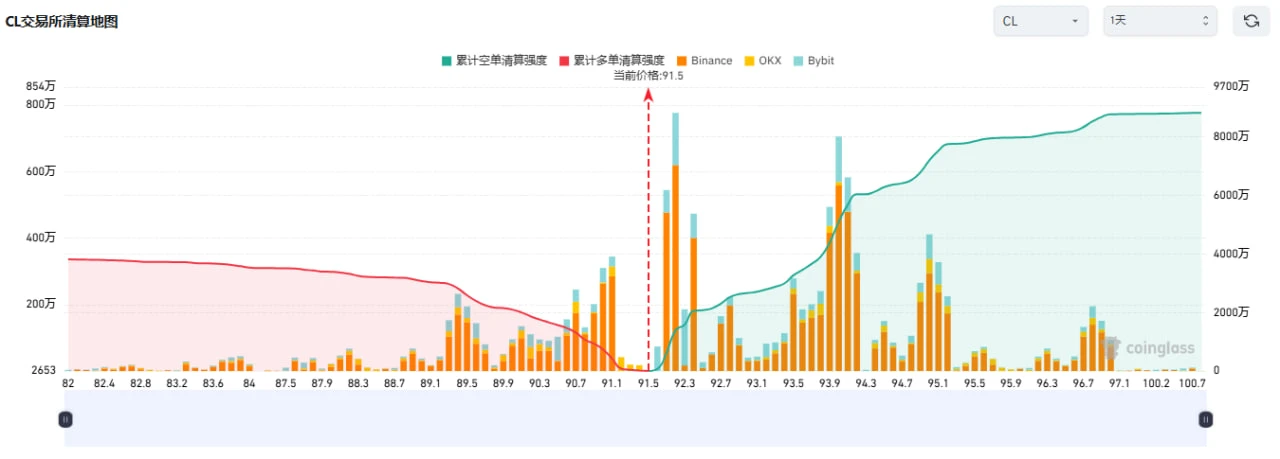Click the left axis label 400万
This screenshot has width=1280, height=459.
point(40,237)
